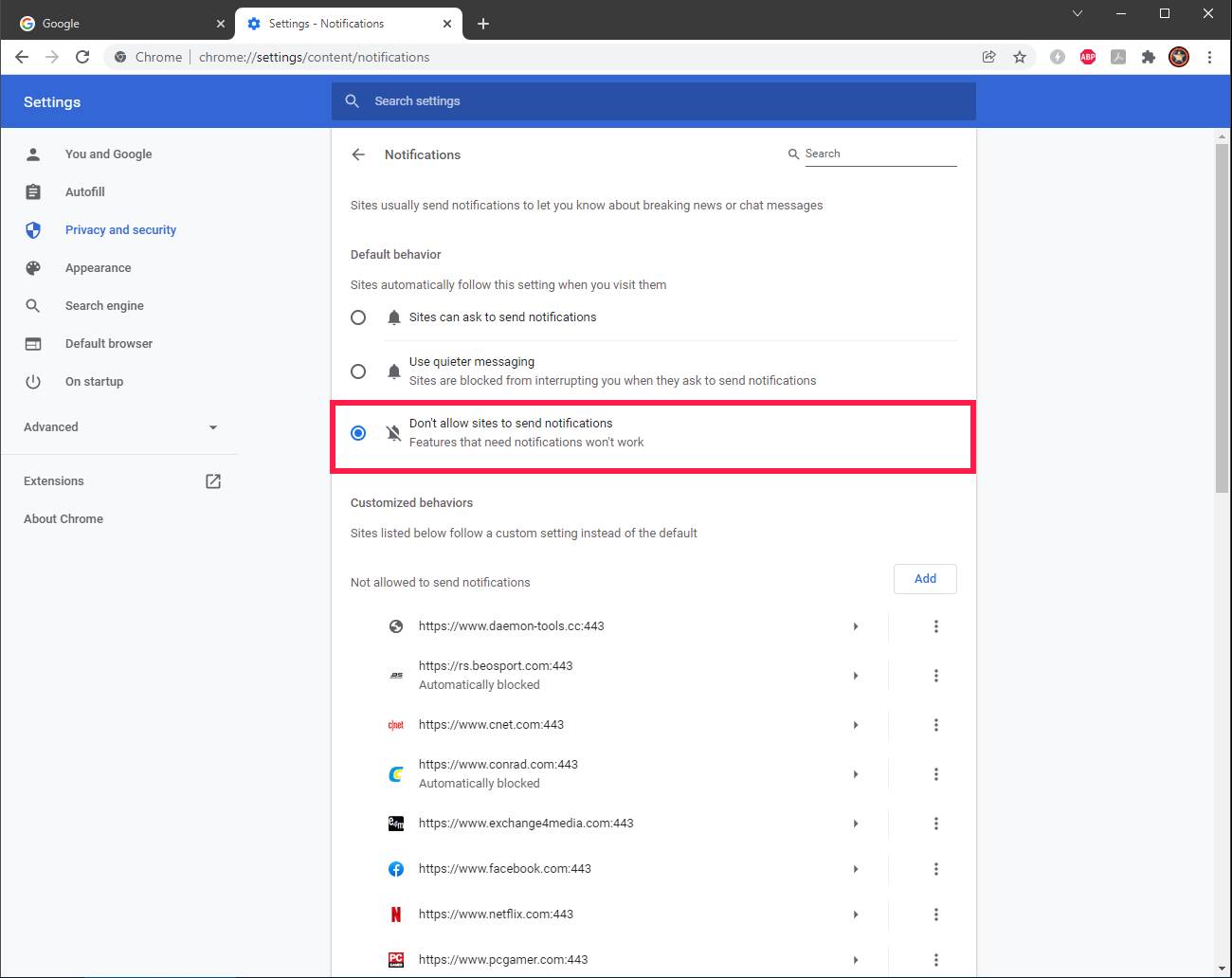Expand the Advanced settings section
1232x978 pixels.
(120, 427)
